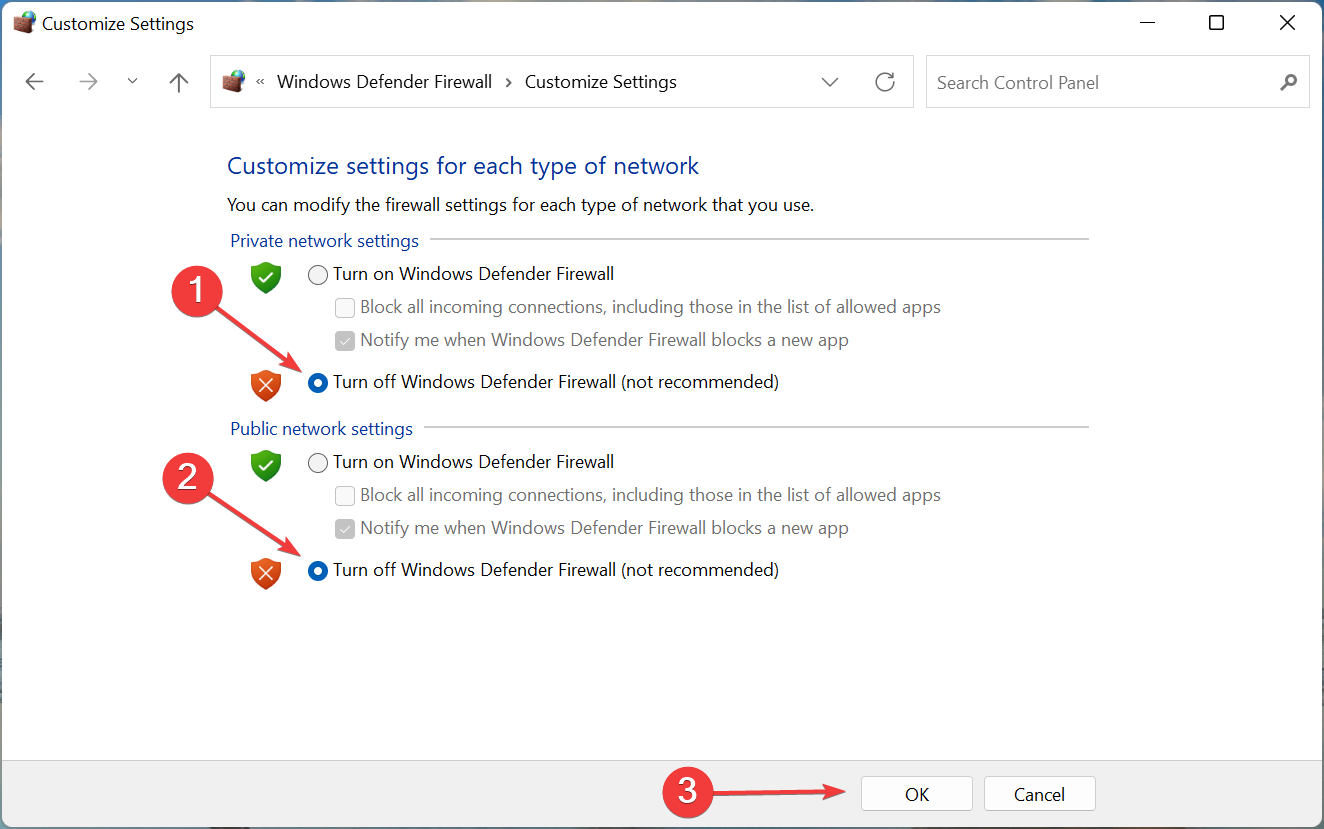This screenshot has height=829, width=1324.
Task: Toggle Notify me checkbox under Private settings
Action: [x=344, y=341]
